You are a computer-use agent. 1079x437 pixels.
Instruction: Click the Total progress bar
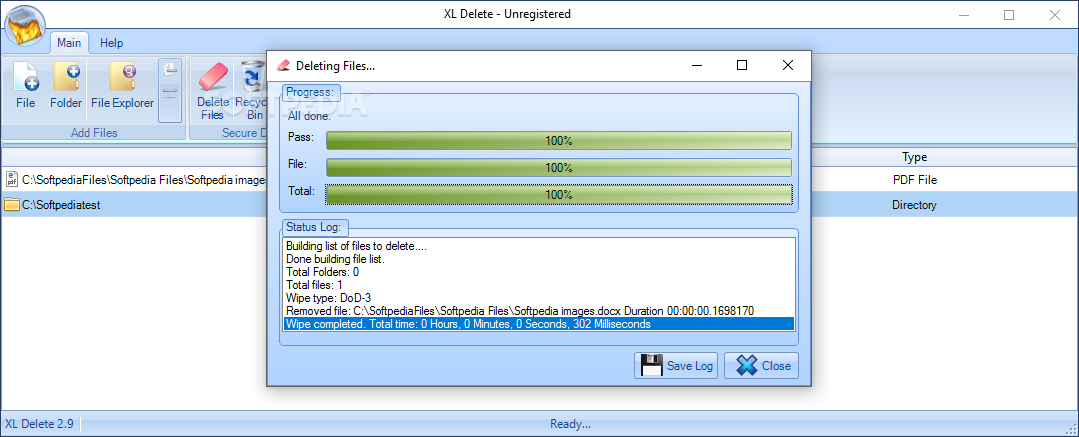tap(559, 195)
